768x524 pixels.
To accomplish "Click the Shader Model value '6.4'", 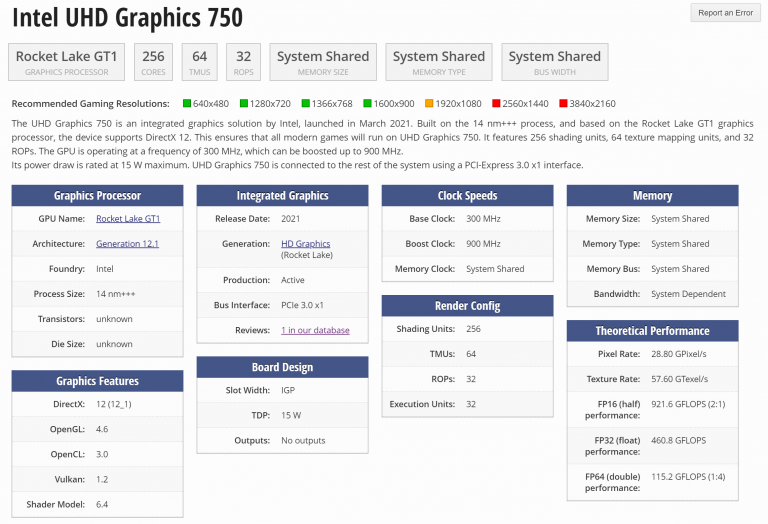I will pos(102,504).
